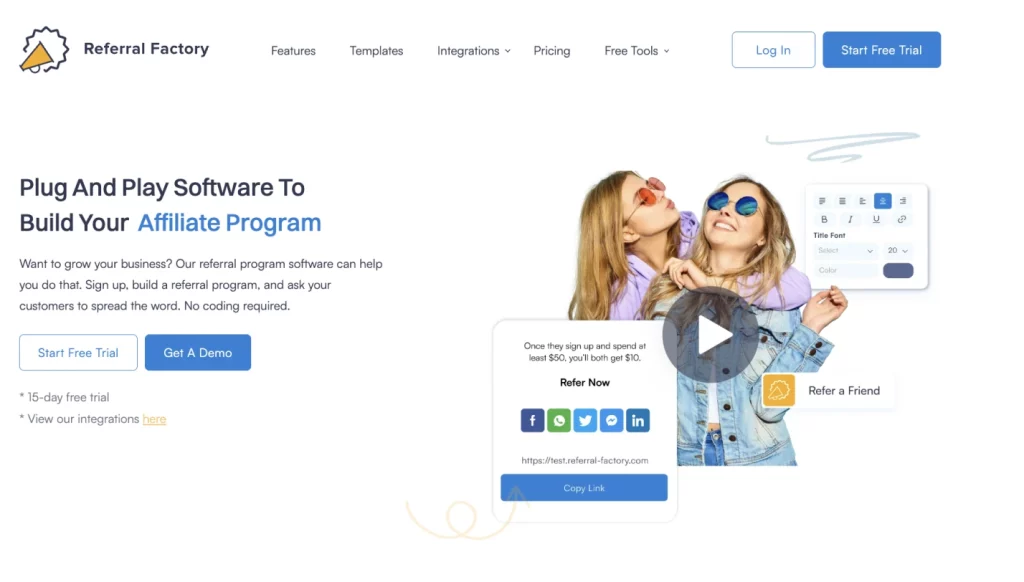Click the Referral Factory megaphone logo
The height and width of the screenshot is (582, 1024).
[x=44, y=50]
